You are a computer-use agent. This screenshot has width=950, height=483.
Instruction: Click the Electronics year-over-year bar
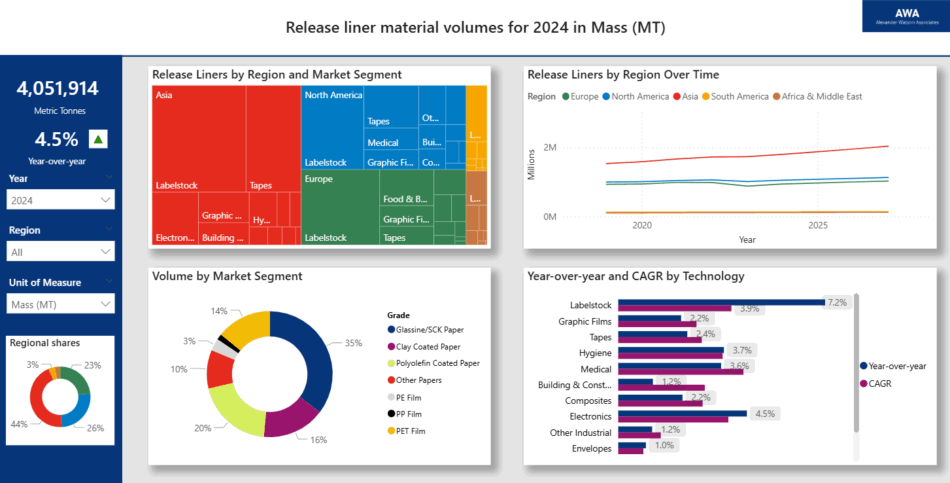tap(682, 412)
